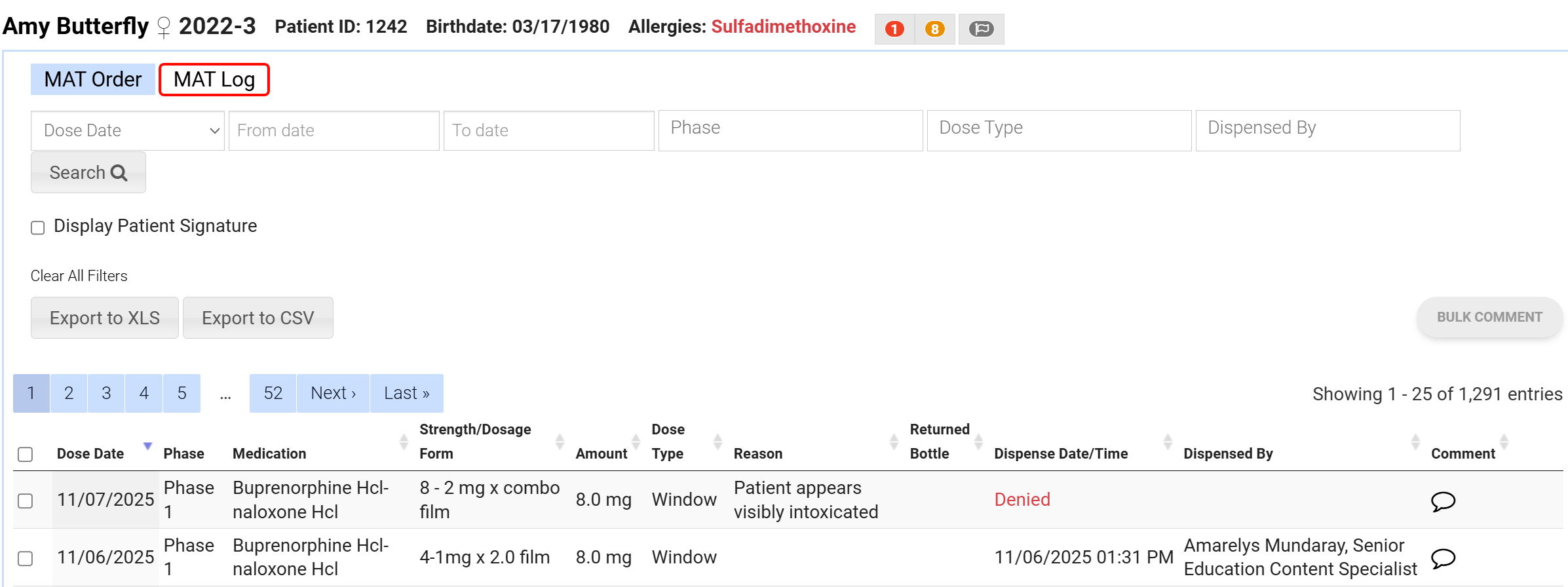Screen dimensions: 1568x587
Task: Open comment bubble for 11/06/2025 dose
Action: tap(1443, 558)
